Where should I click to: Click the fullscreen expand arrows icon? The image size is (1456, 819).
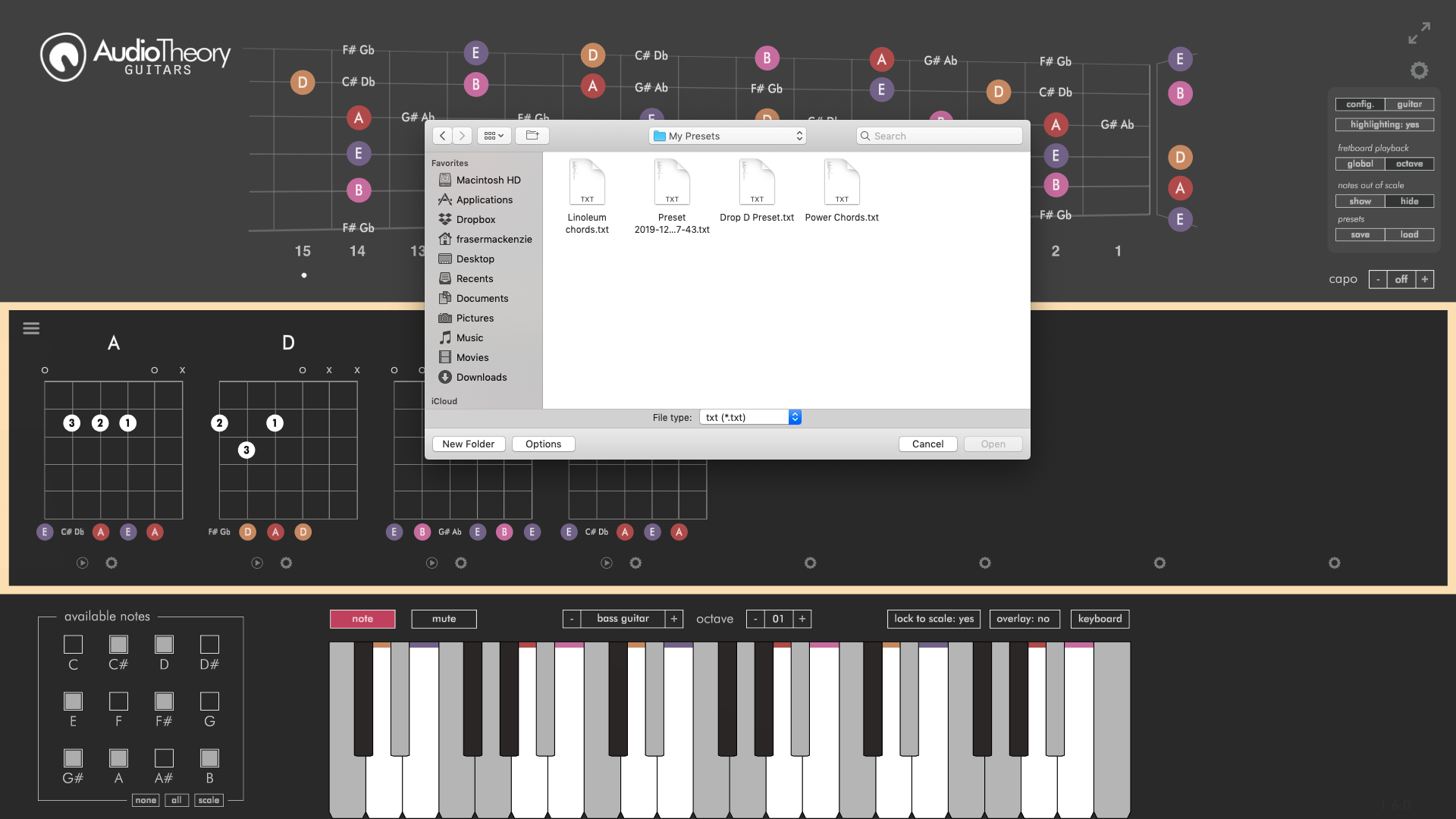[x=1419, y=33]
